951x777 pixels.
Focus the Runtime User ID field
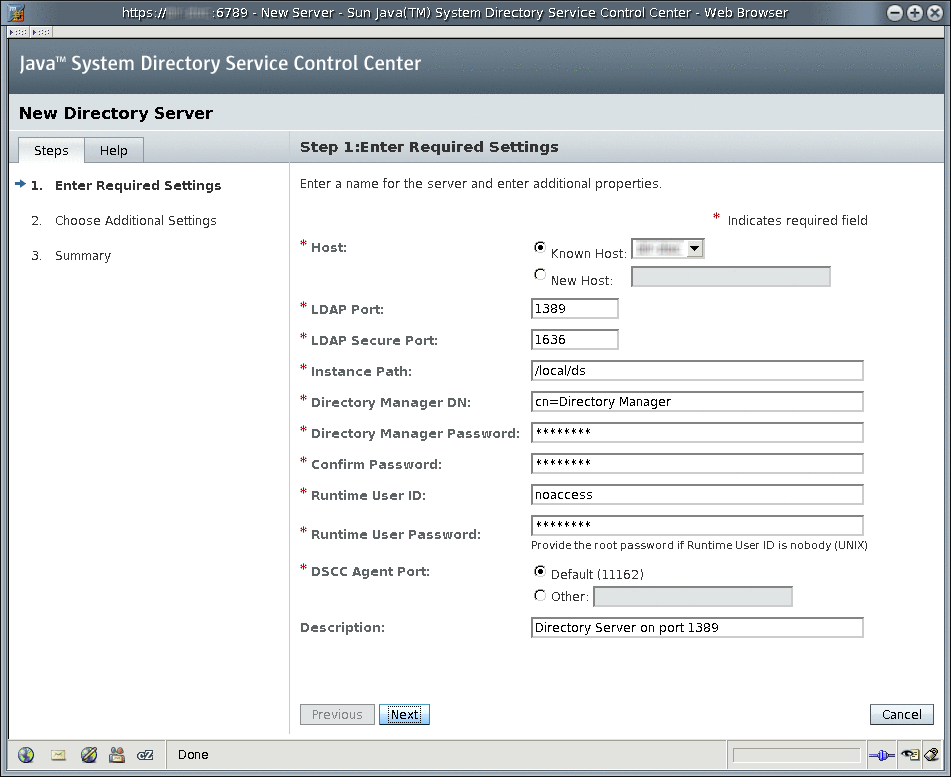pos(697,494)
